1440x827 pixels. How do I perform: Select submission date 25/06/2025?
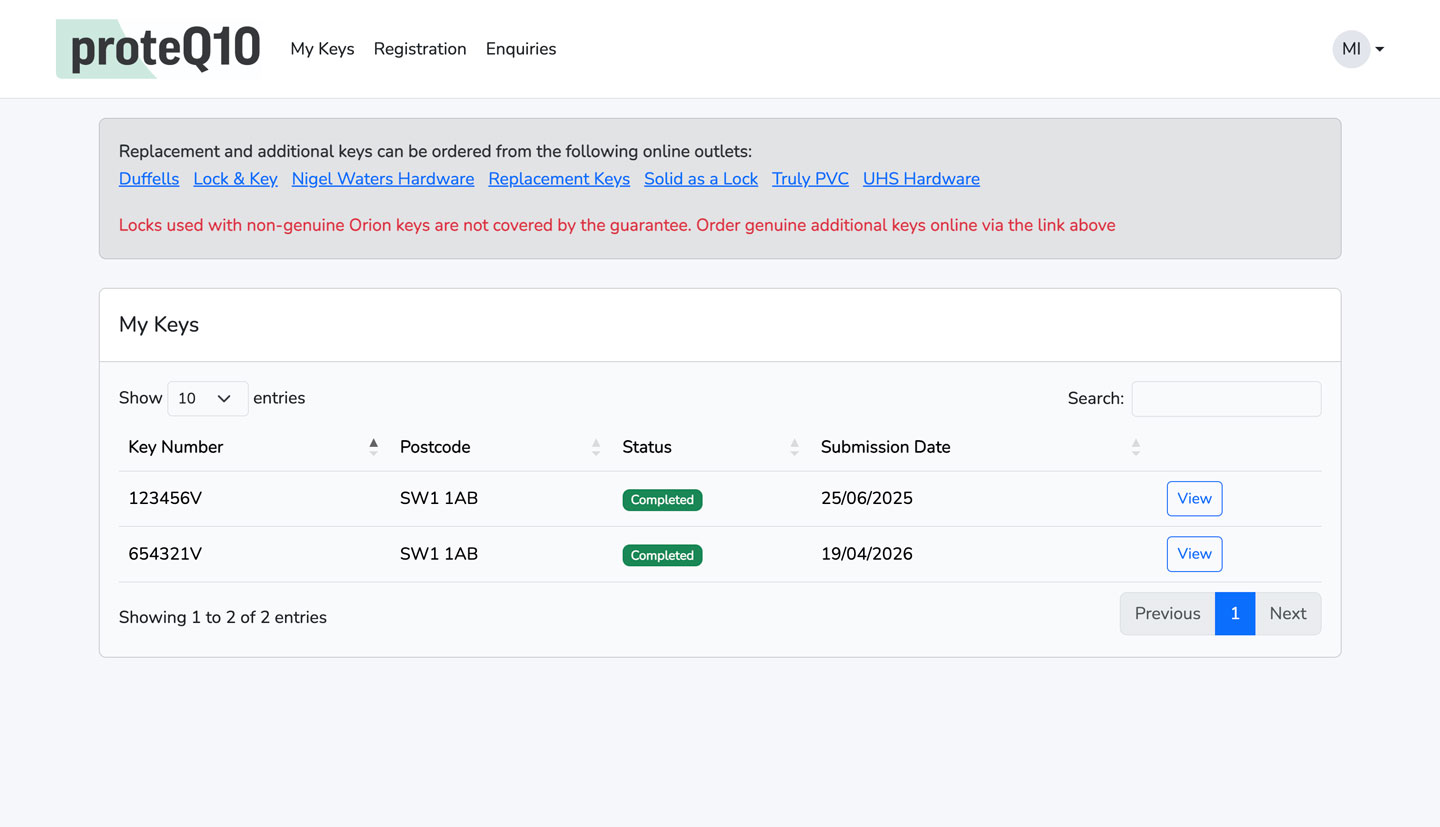(x=867, y=498)
